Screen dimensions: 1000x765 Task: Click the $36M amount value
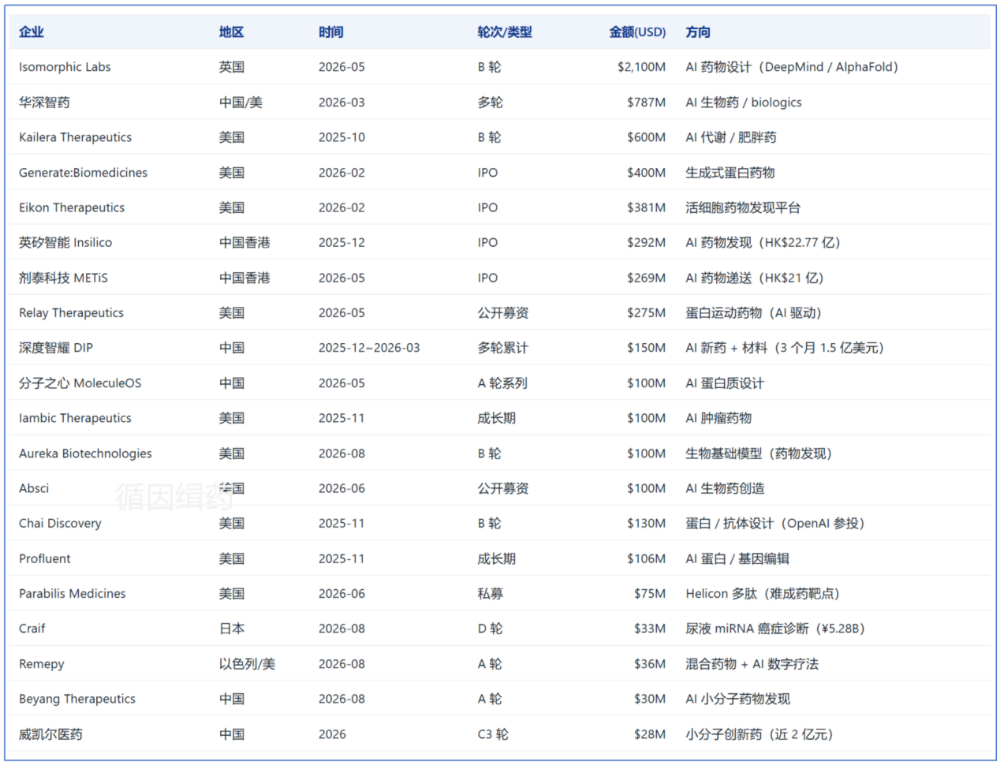click(650, 664)
